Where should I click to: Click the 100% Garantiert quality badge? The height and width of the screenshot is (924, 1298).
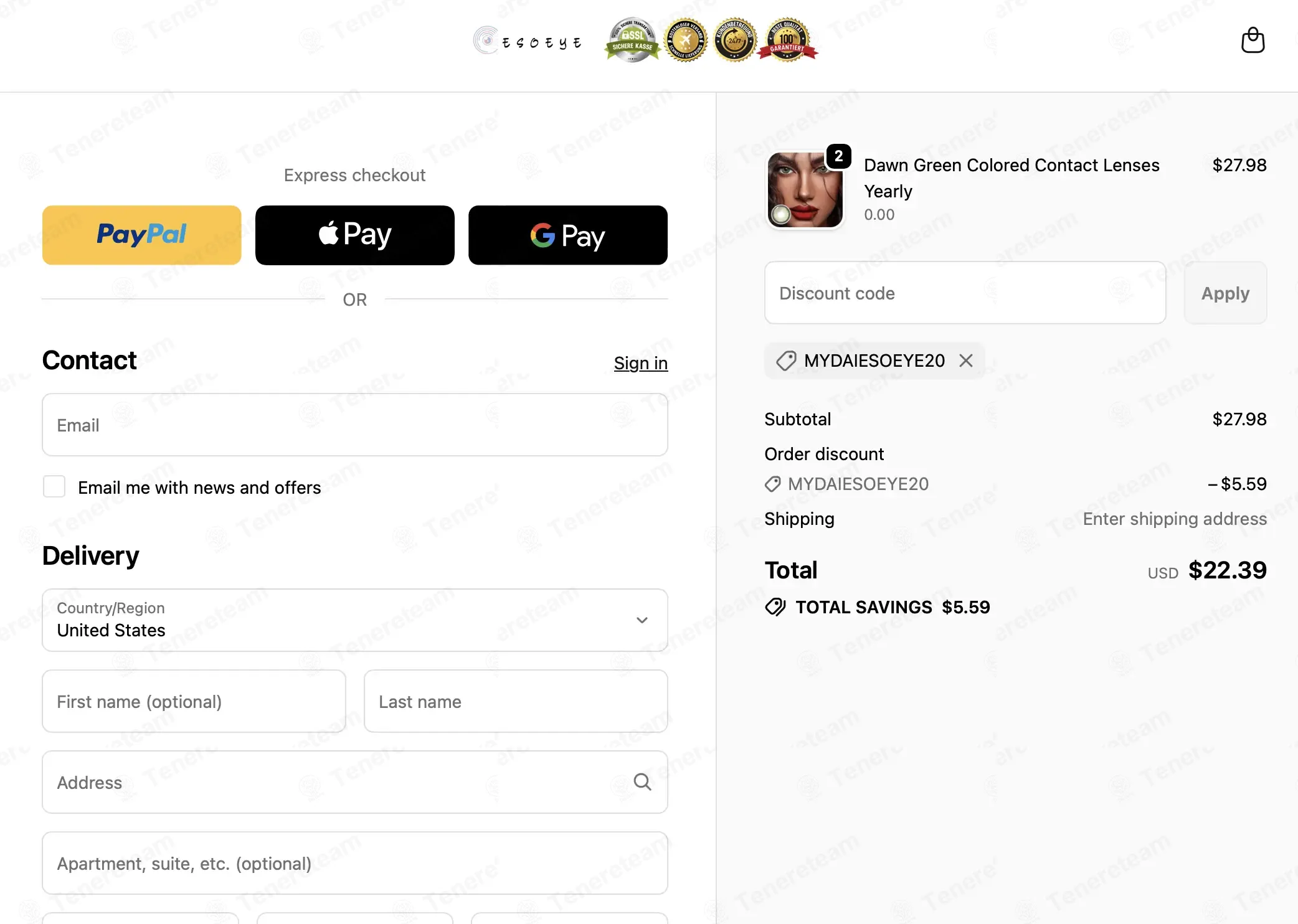click(787, 40)
